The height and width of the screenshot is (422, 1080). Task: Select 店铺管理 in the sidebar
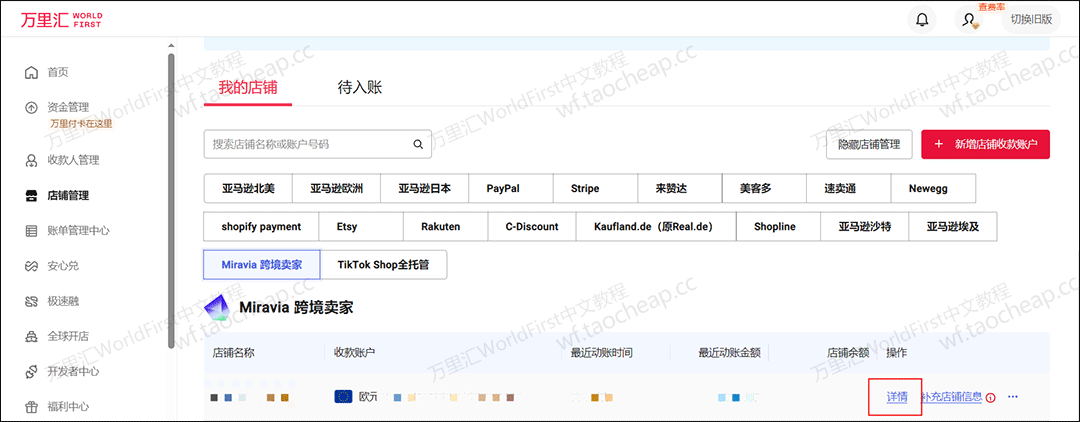pos(68,196)
